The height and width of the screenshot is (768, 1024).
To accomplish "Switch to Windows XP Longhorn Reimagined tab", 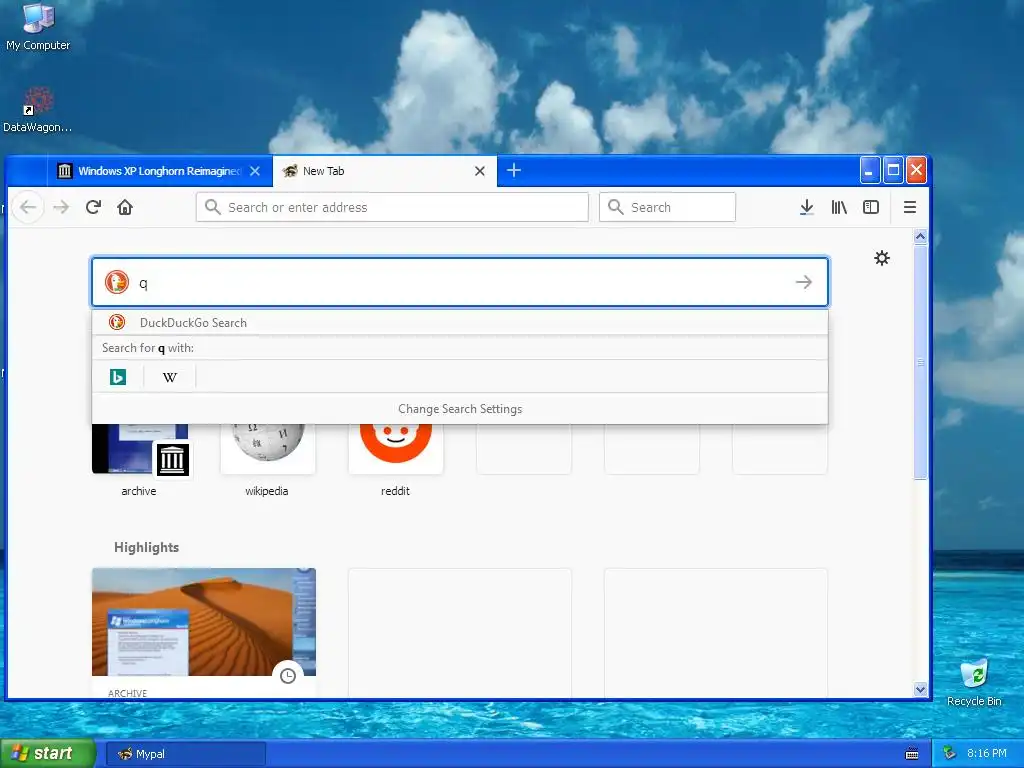I will coord(159,171).
